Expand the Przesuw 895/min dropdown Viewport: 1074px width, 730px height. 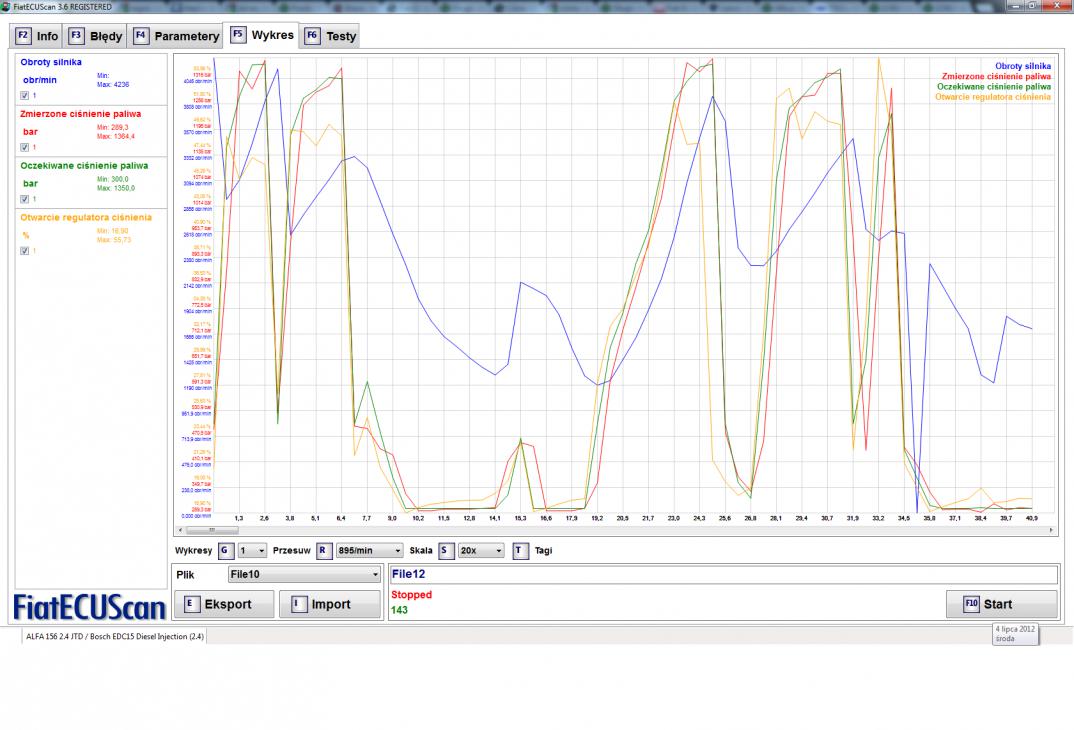pyautogui.click(x=369, y=550)
